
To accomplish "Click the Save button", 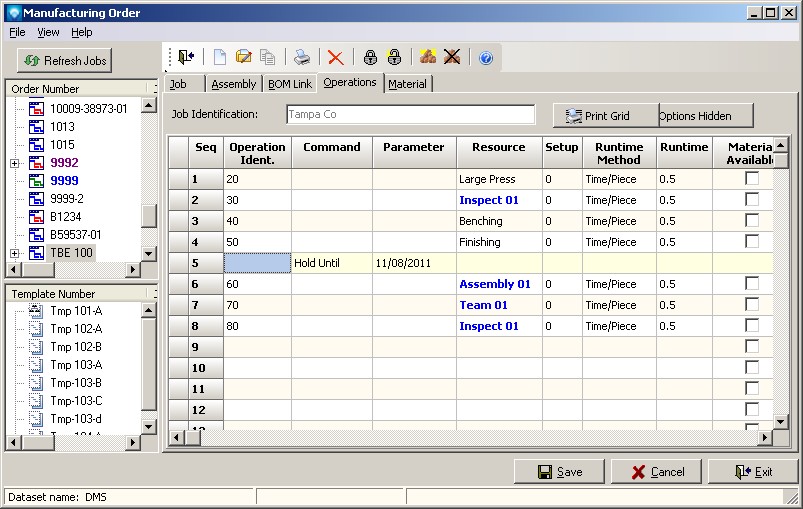I will click(559, 472).
